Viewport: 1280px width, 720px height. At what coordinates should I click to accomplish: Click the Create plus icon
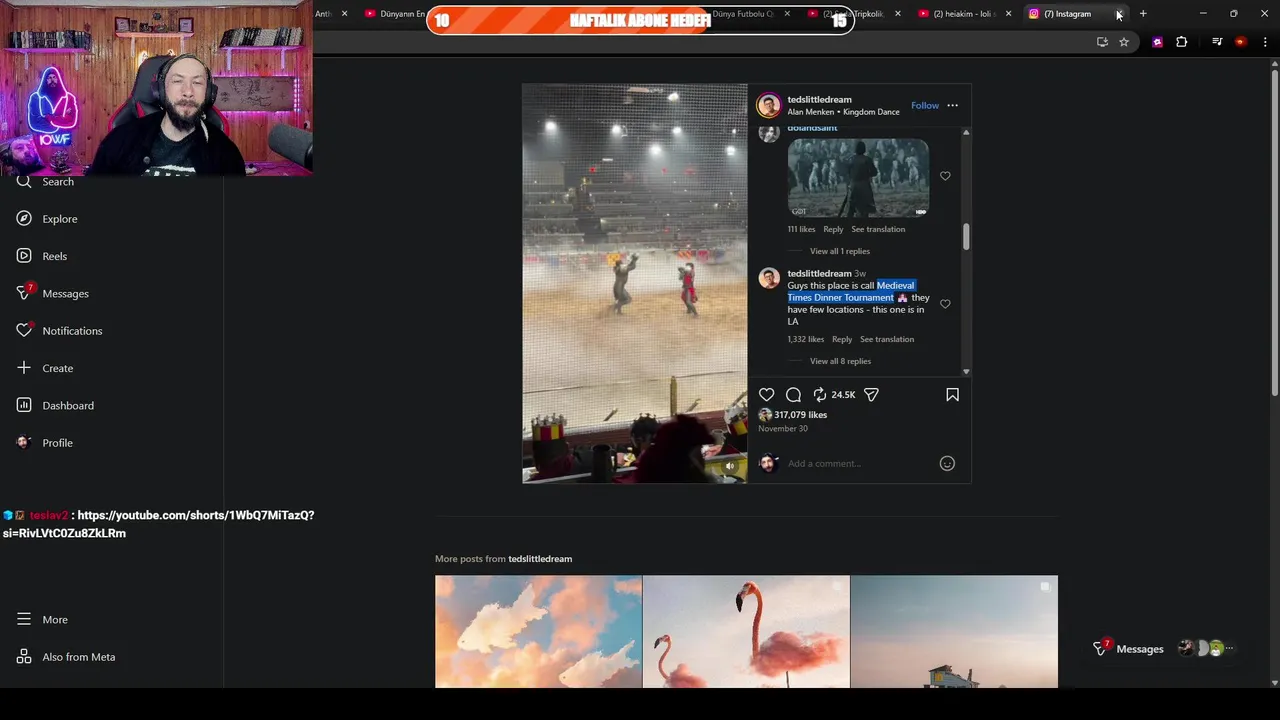click(x=24, y=368)
